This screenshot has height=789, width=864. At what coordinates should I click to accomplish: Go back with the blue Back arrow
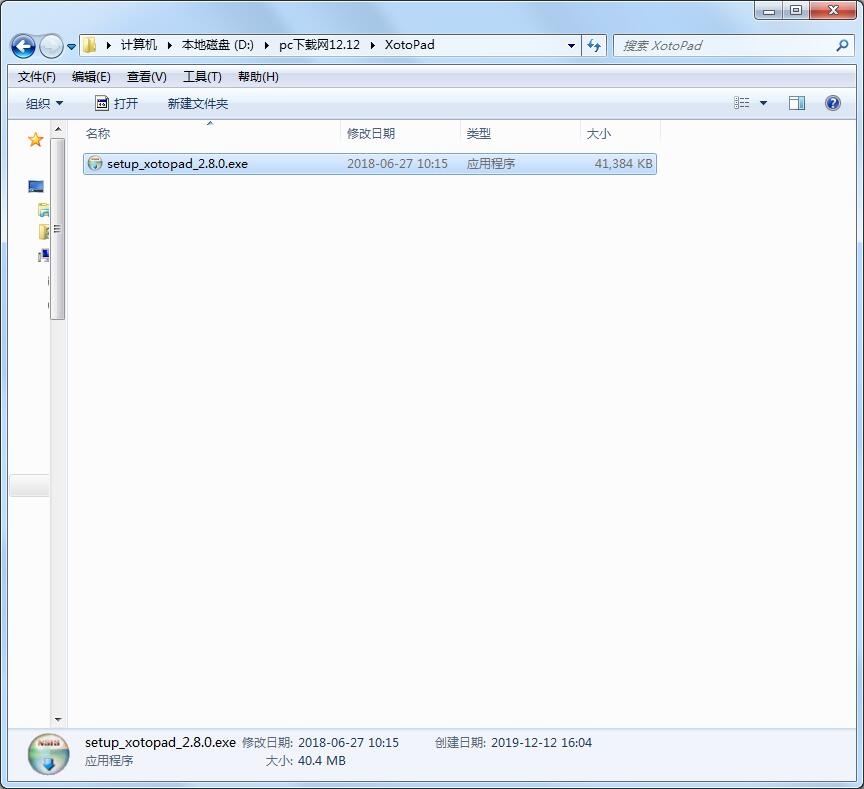(x=23, y=46)
